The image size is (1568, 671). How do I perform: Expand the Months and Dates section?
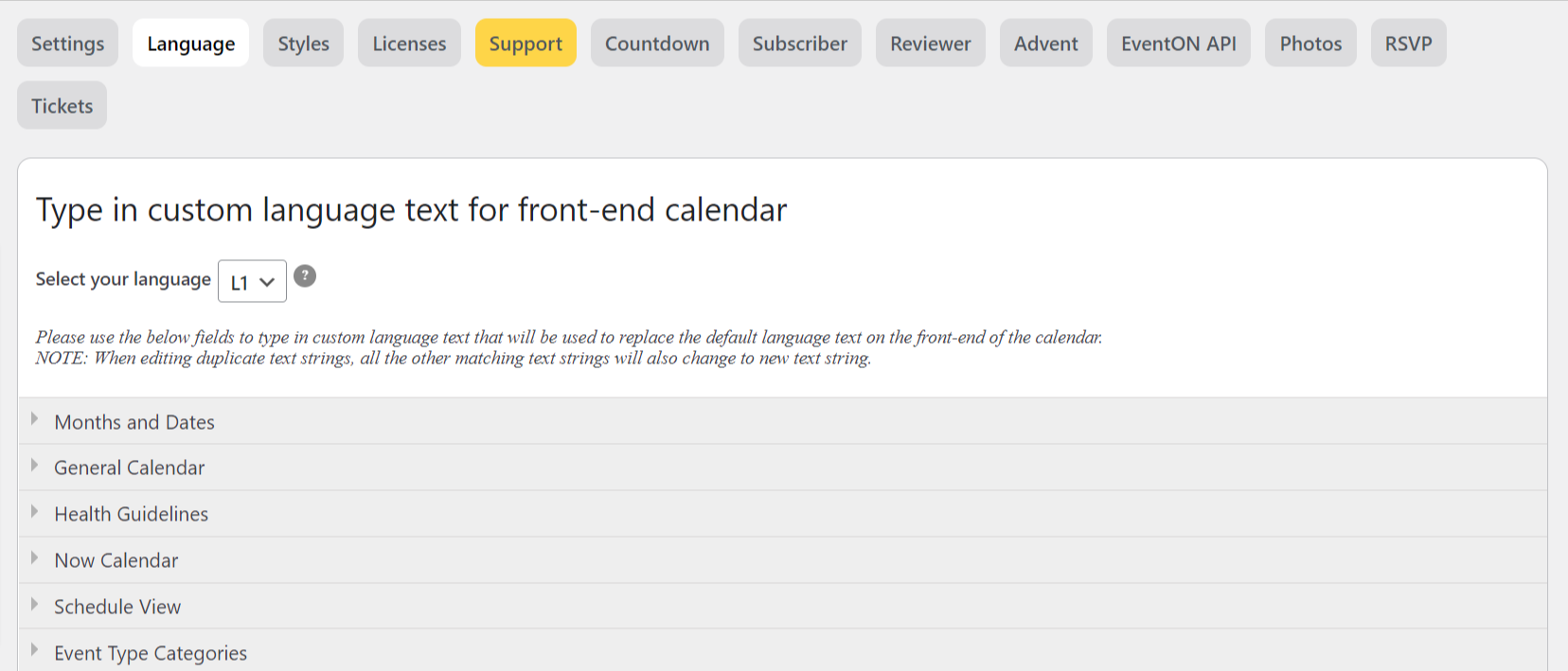782,421
